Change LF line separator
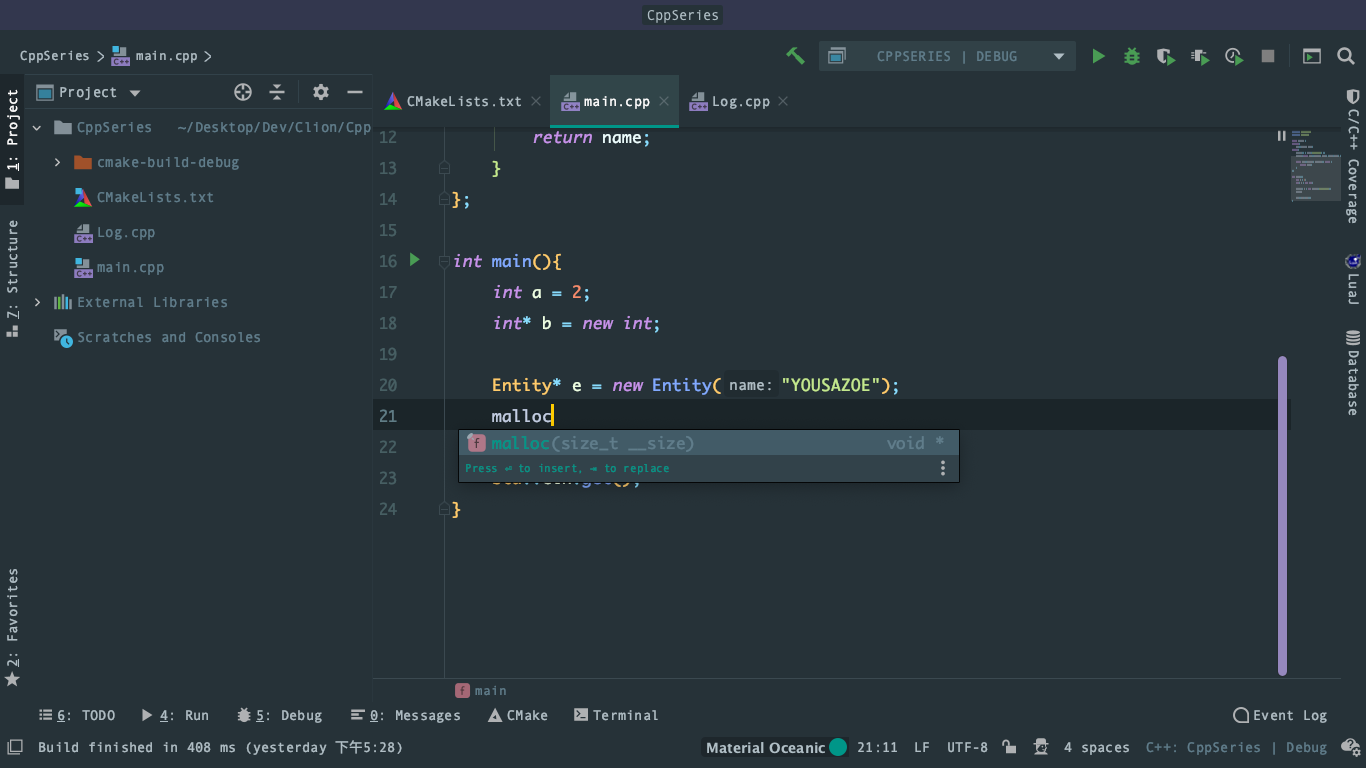This screenshot has height=768, width=1366. pyautogui.click(x=922, y=747)
